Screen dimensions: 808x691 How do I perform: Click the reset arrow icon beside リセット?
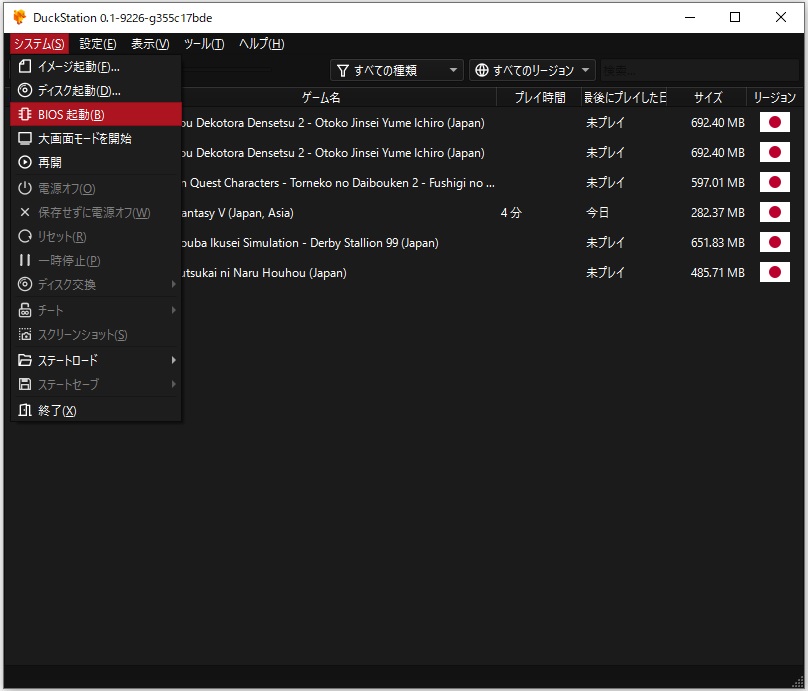(x=25, y=236)
